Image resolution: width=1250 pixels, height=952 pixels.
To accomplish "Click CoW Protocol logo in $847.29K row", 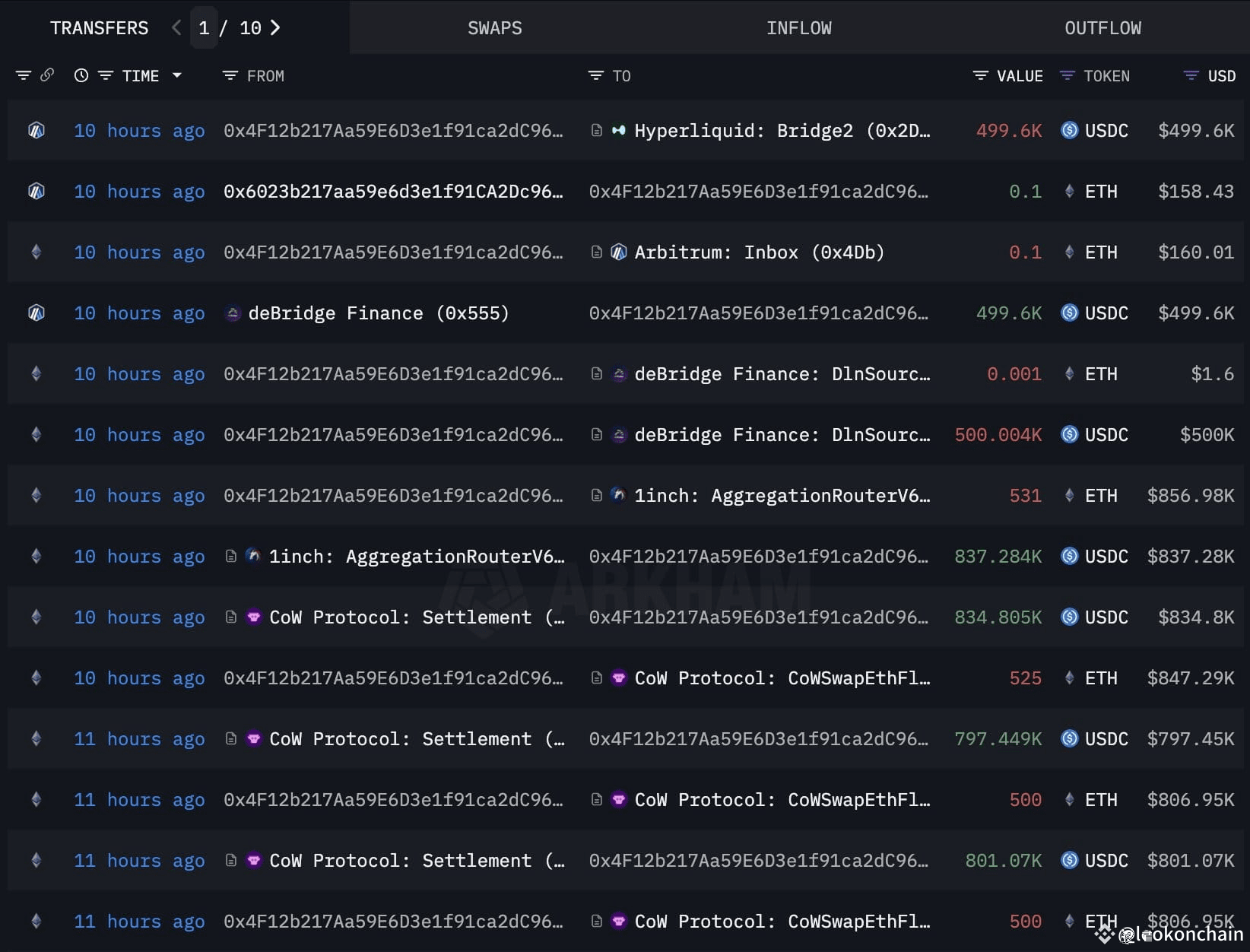I will tap(619, 678).
